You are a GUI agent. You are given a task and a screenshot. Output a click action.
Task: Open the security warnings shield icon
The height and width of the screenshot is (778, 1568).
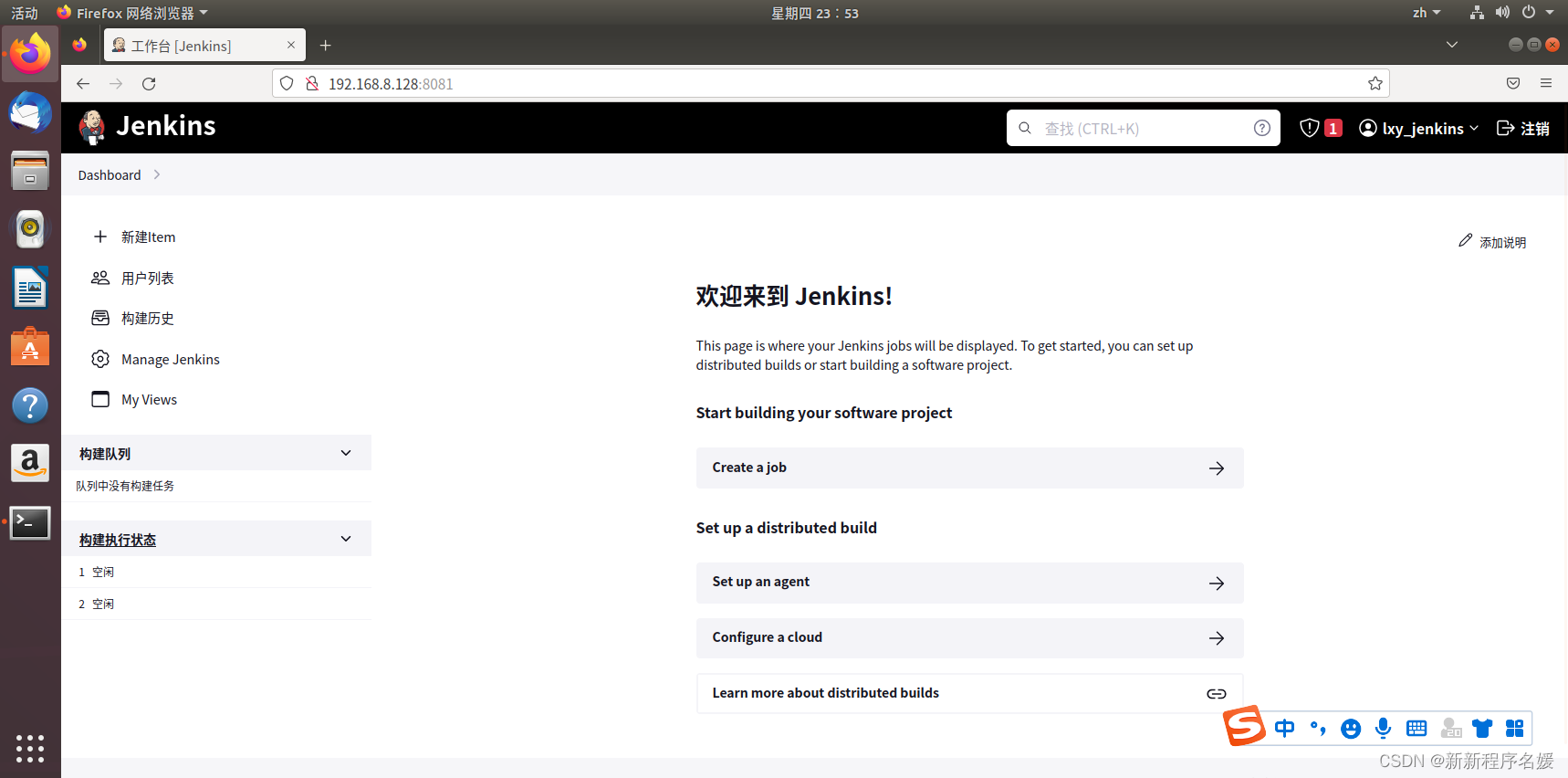[x=1310, y=128]
